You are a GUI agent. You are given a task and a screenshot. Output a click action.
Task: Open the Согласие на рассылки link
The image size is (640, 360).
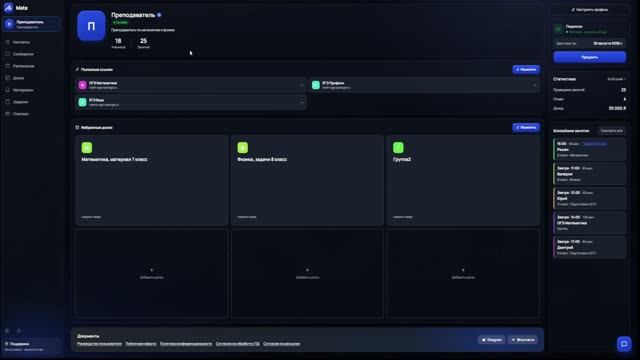pos(282,344)
